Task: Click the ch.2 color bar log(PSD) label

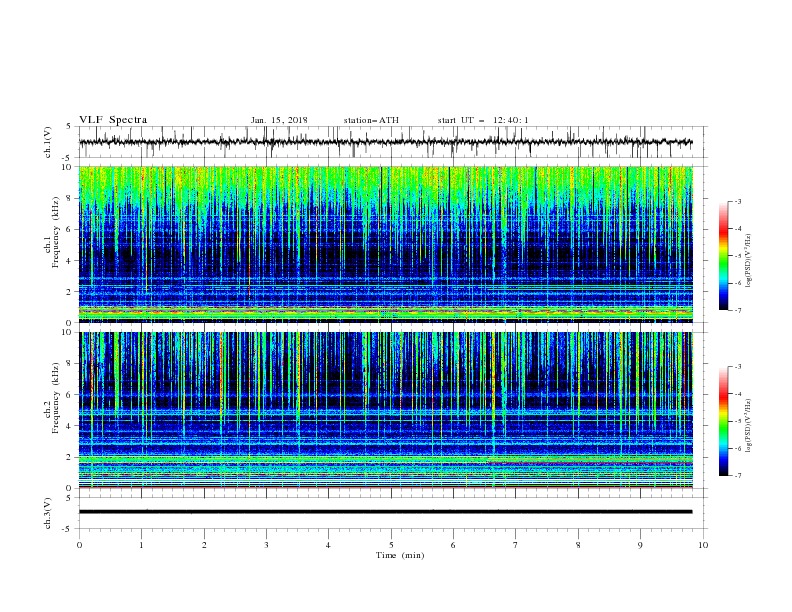Action: tap(749, 425)
